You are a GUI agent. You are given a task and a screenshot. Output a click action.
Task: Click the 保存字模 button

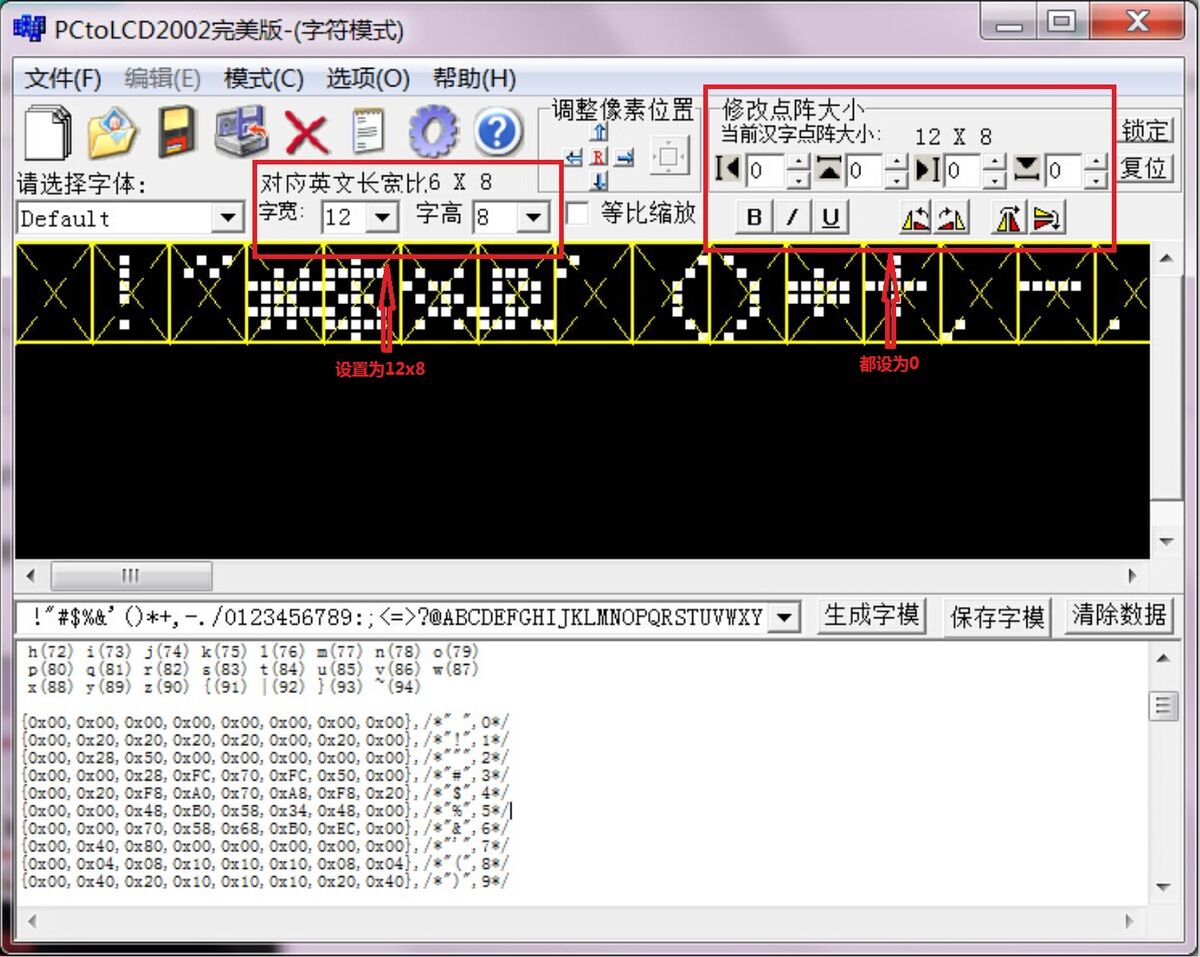[997, 617]
